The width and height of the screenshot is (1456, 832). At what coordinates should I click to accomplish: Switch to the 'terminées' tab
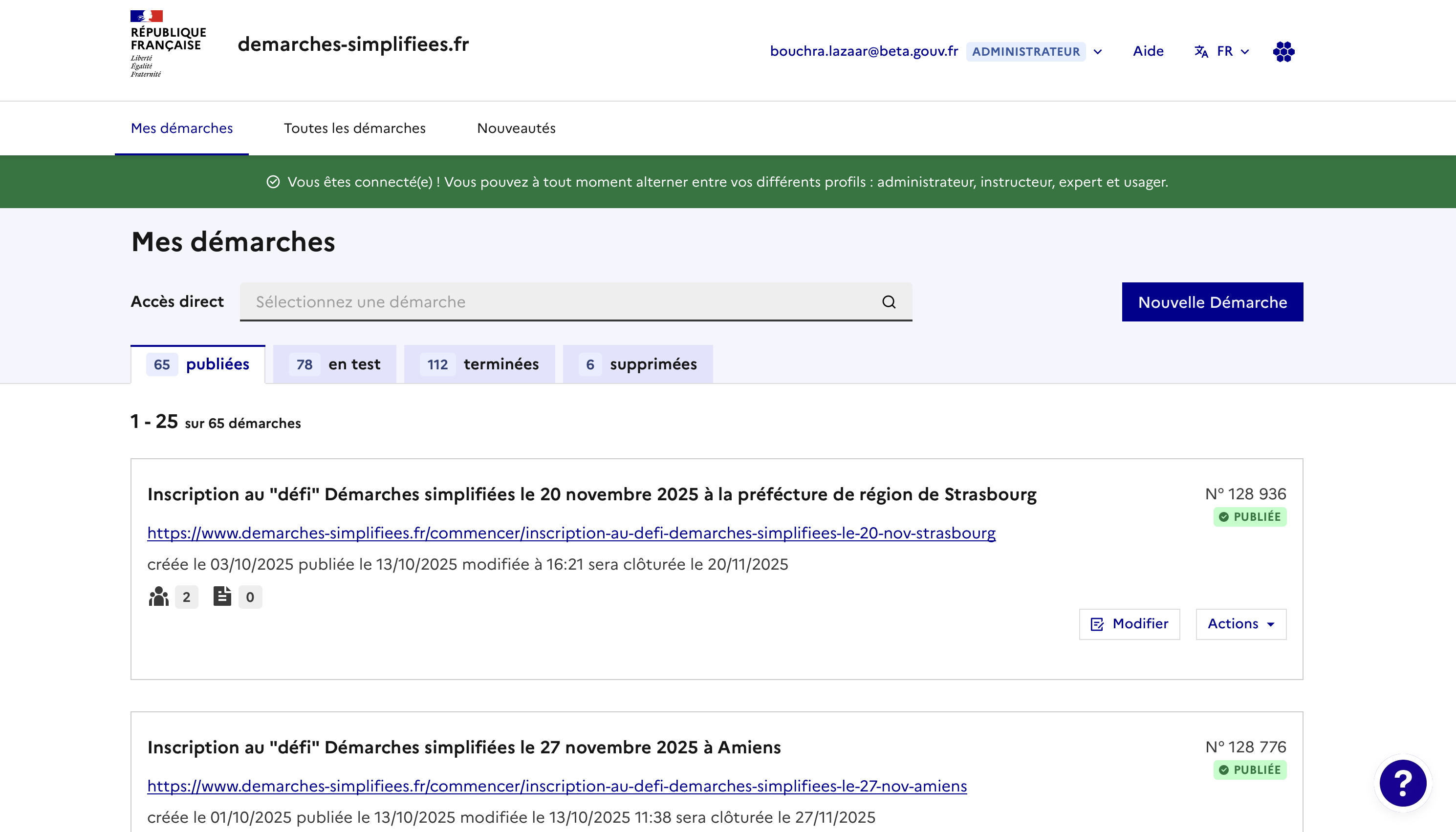pos(479,364)
